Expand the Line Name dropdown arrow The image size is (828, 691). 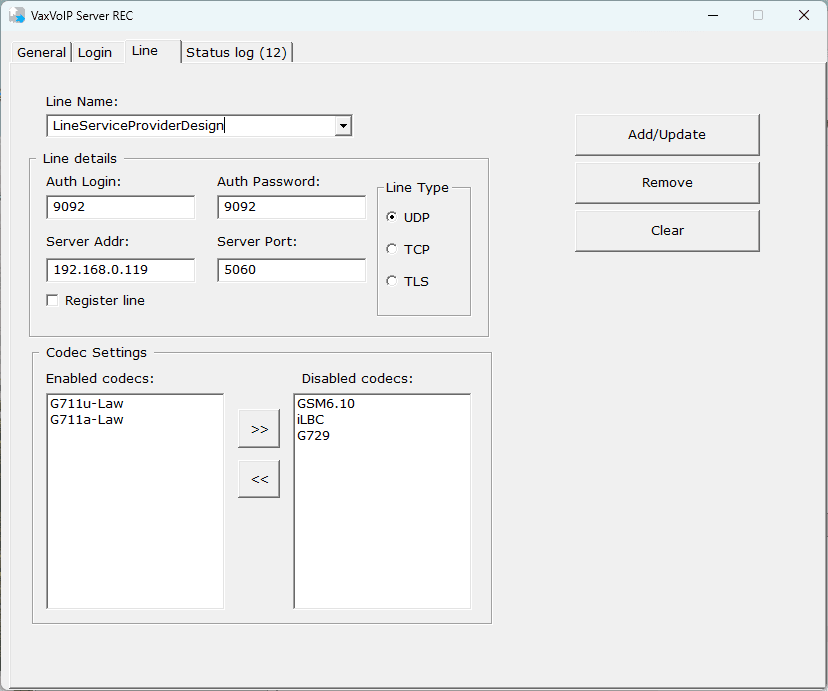pyautogui.click(x=343, y=126)
